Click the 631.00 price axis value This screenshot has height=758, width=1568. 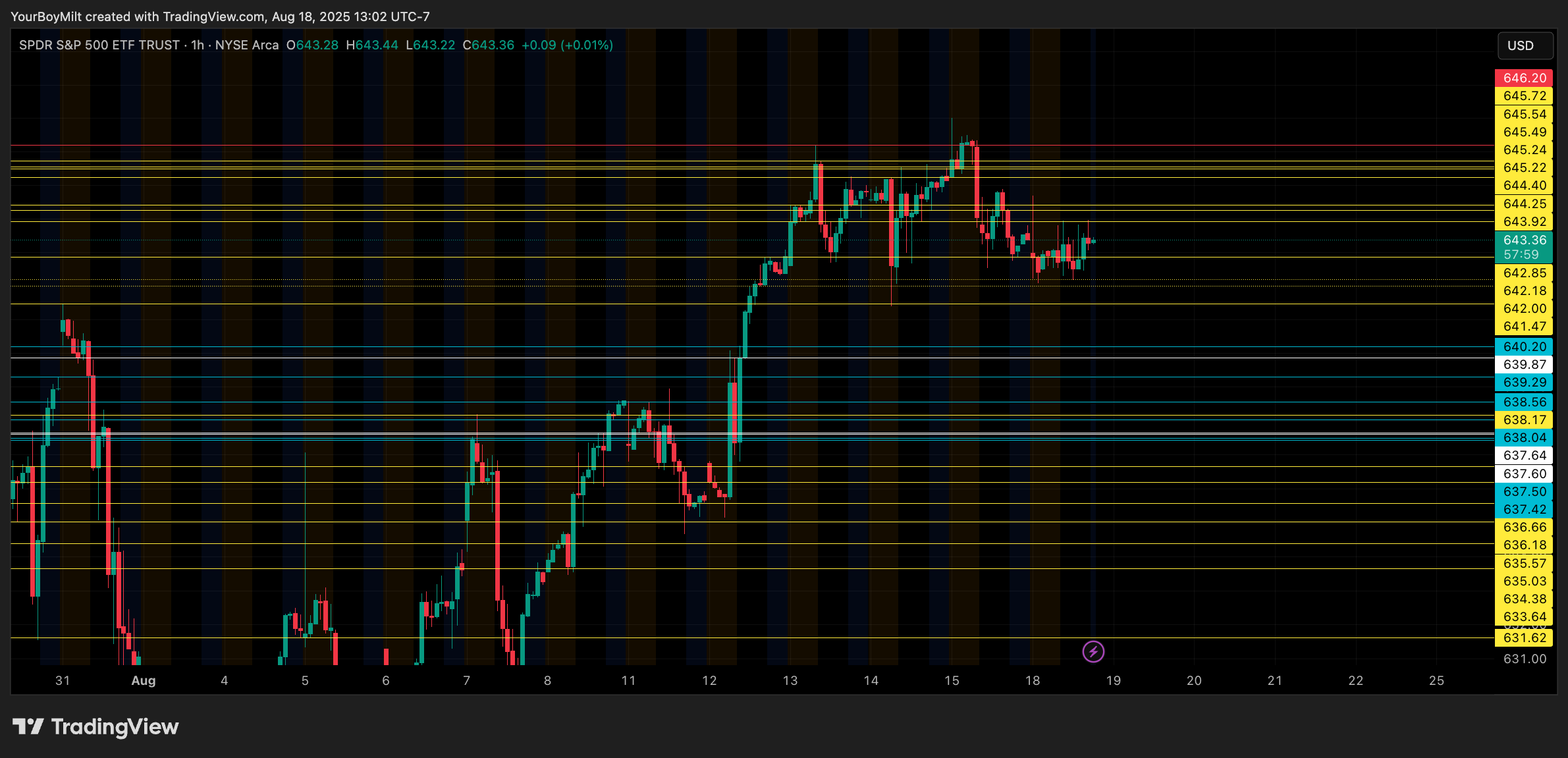1524,659
